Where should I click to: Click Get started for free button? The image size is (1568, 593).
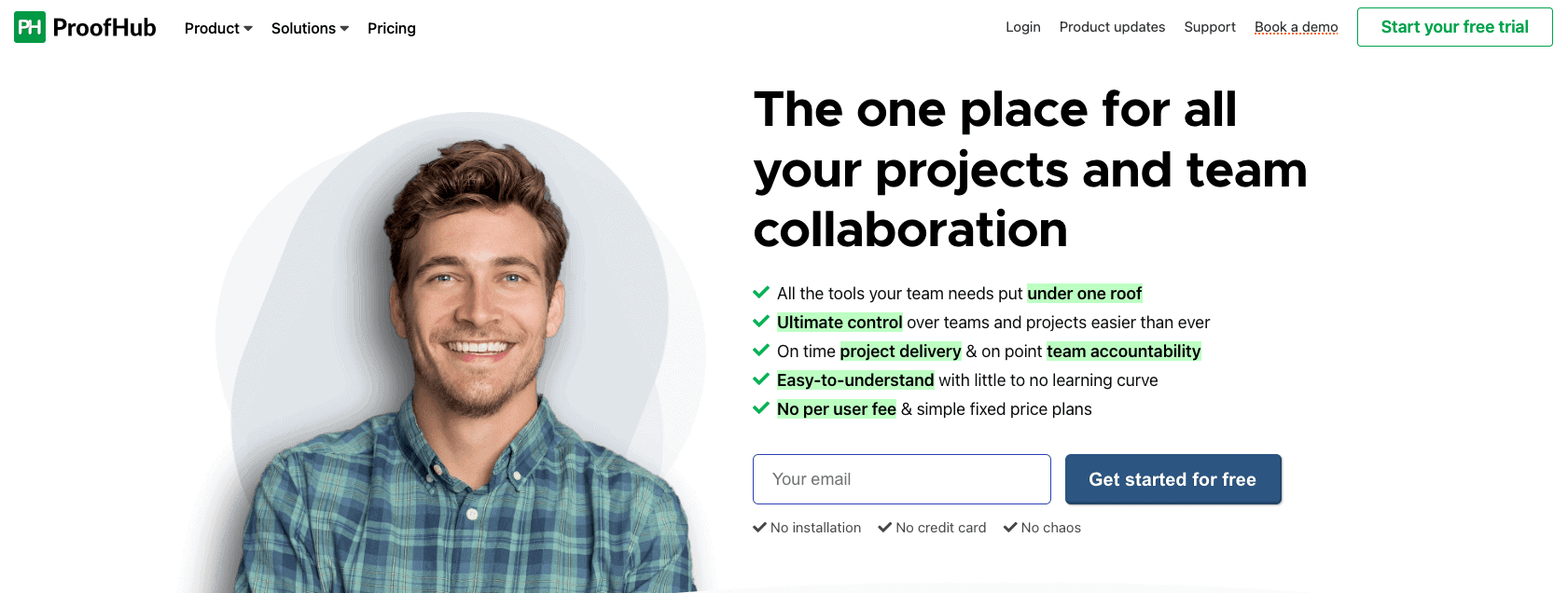pyautogui.click(x=1173, y=479)
